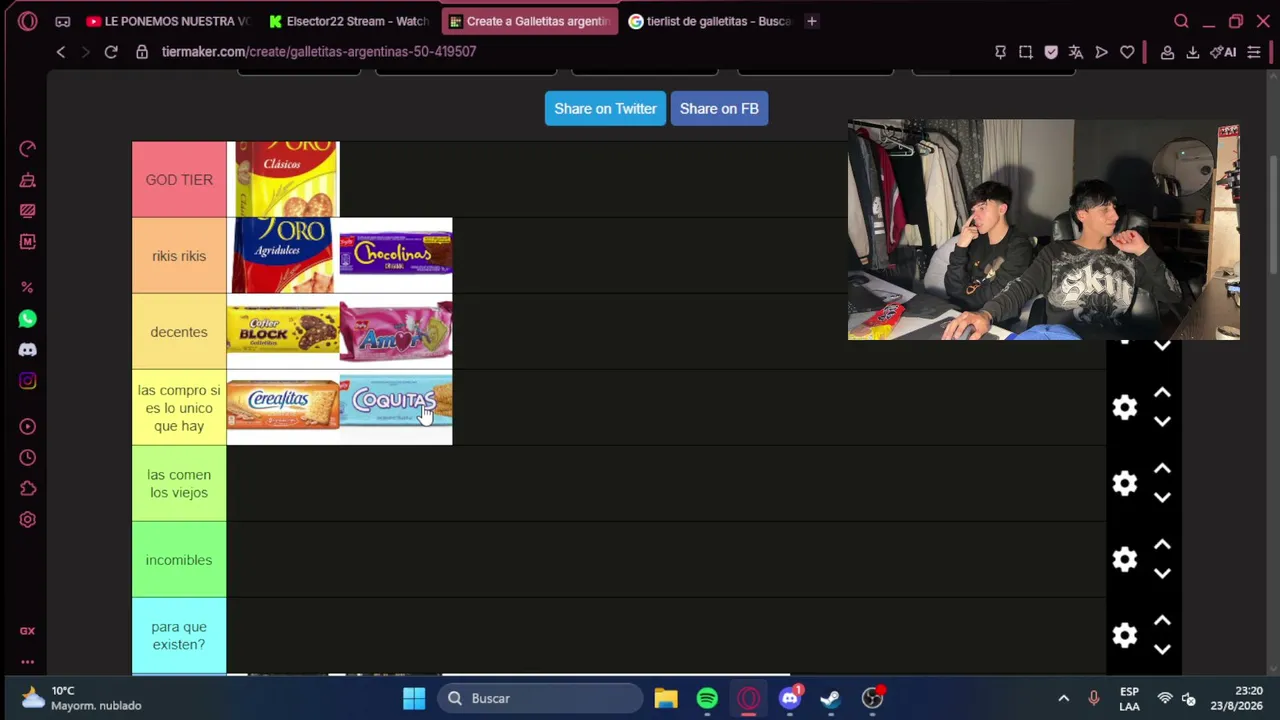1280x720 pixels.
Task: Click the 'para que existen?' tier label
Action: pos(179,636)
